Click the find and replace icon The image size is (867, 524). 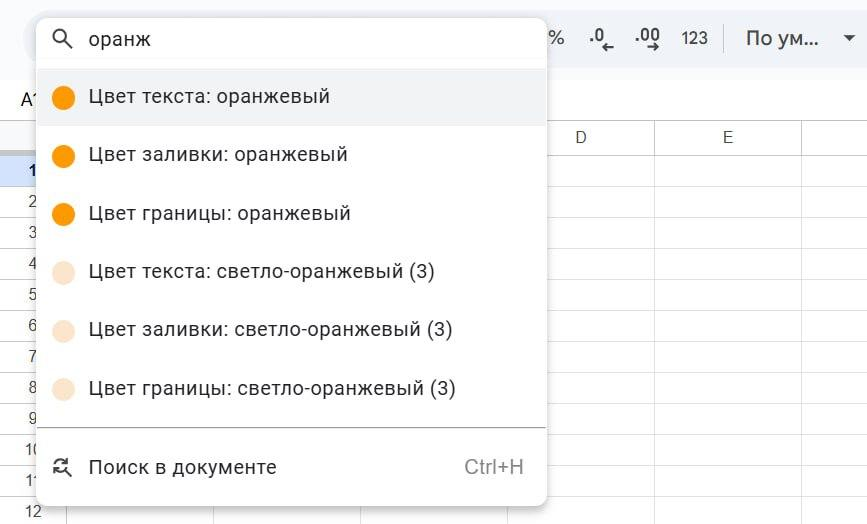(63, 467)
